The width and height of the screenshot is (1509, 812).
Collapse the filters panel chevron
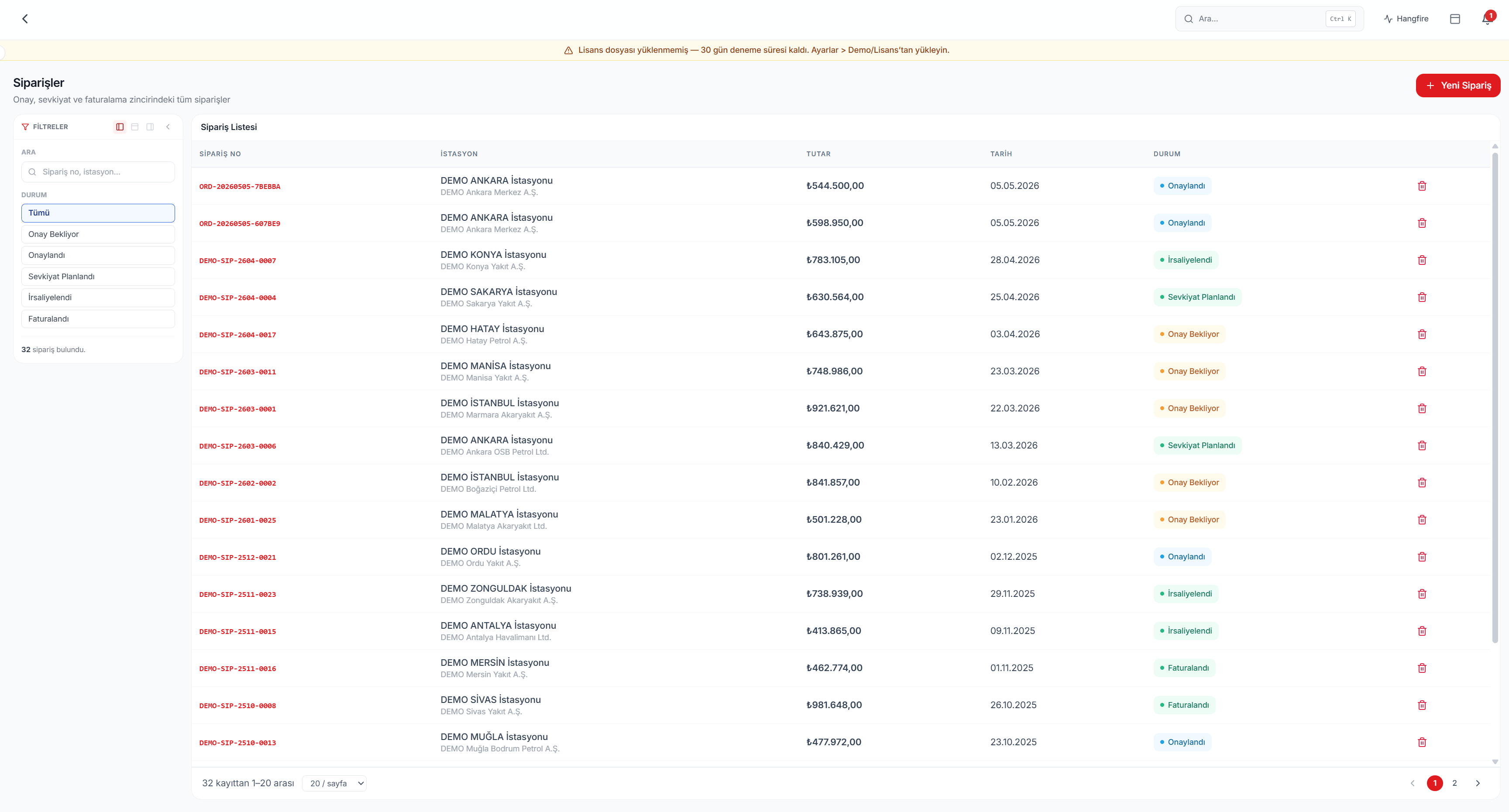point(168,127)
